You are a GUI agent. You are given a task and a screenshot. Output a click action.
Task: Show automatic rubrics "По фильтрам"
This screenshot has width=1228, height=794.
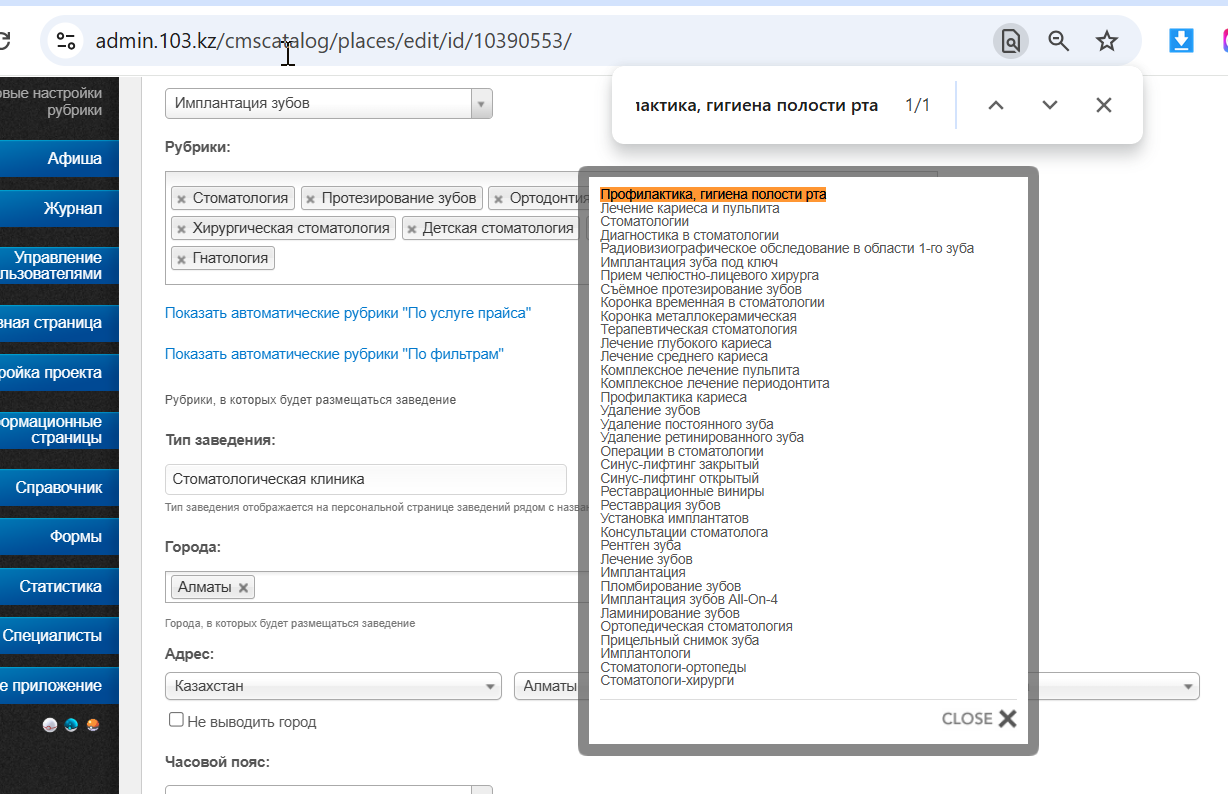pyautogui.click(x=334, y=354)
